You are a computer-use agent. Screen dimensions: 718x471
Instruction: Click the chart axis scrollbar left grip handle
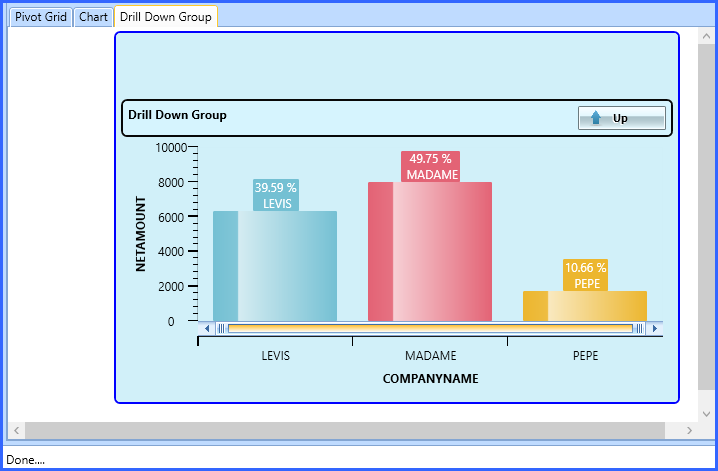click(222, 328)
